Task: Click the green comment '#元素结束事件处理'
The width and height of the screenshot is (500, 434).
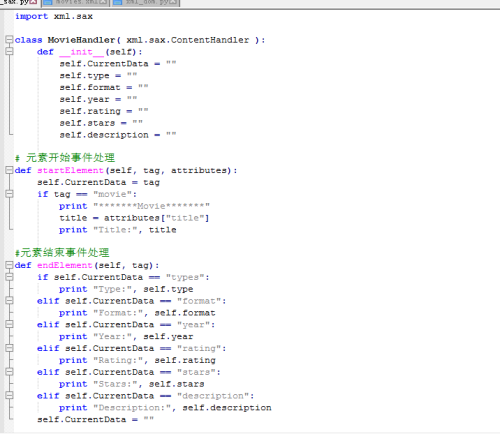Action: tap(62, 252)
